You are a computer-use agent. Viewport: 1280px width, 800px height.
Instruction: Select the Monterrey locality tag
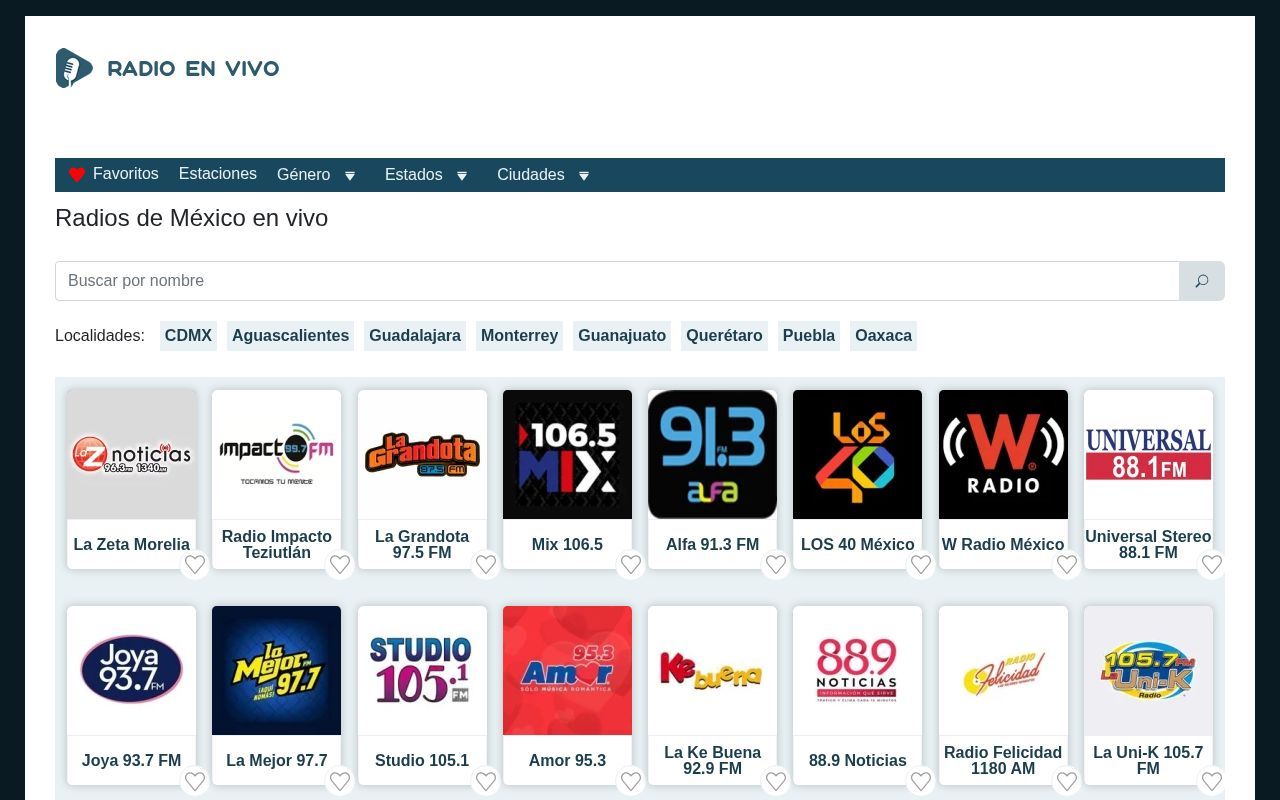click(519, 336)
